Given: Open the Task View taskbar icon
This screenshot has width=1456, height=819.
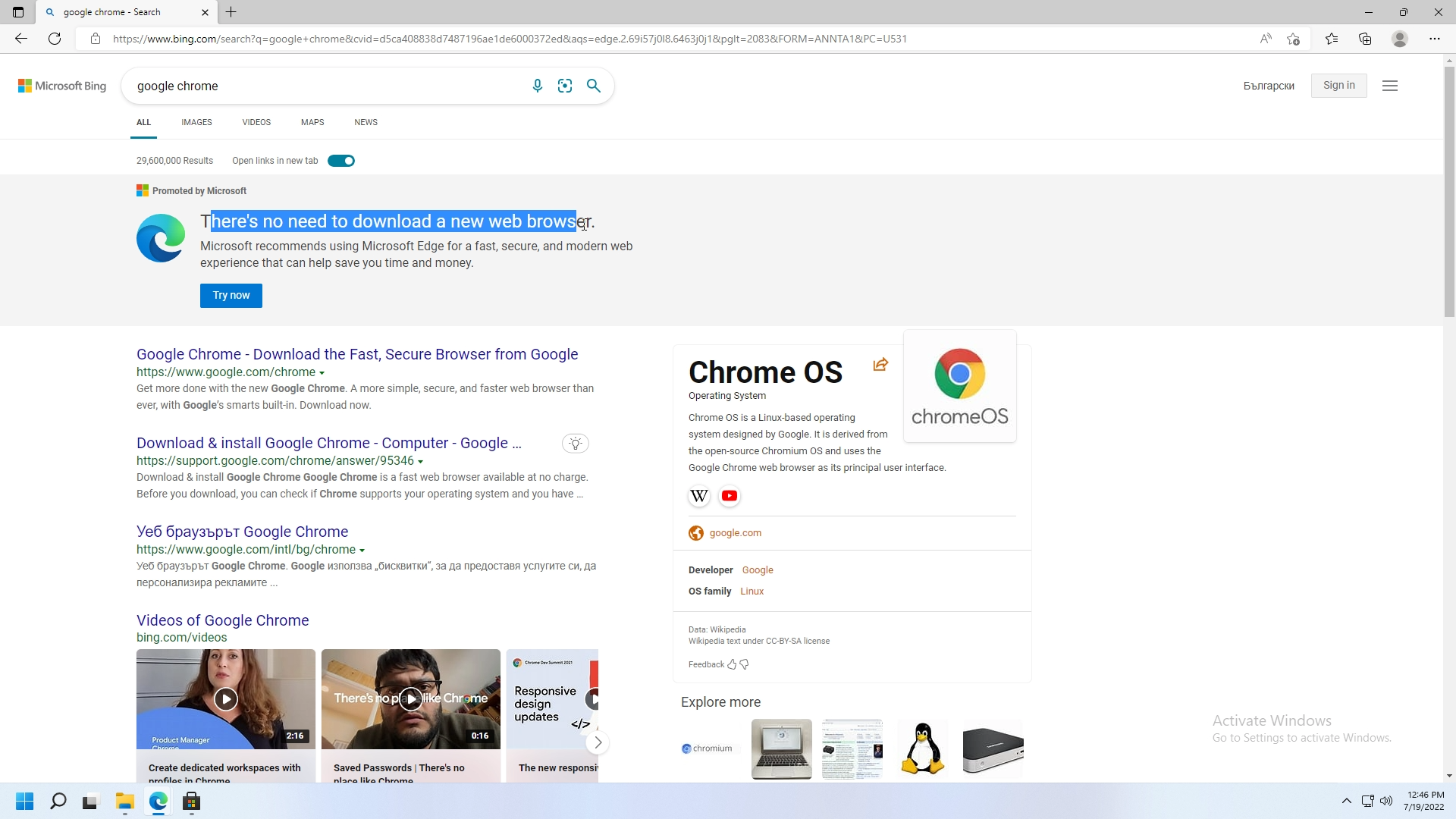Looking at the screenshot, I should (90, 802).
